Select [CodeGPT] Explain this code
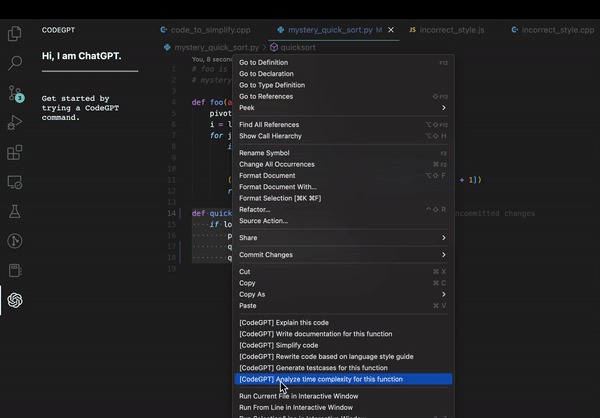 coord(343,322)
